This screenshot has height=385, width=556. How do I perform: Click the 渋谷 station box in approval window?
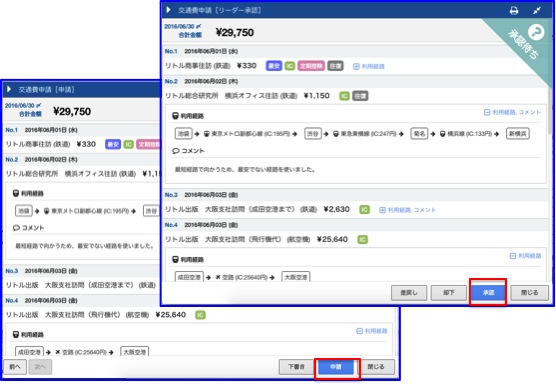pos(313,134)
